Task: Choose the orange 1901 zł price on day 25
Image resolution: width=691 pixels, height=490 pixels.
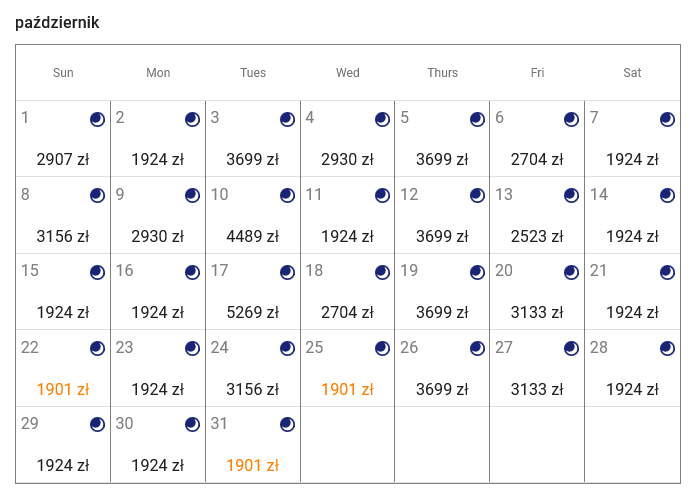Action: click(347, 390)
